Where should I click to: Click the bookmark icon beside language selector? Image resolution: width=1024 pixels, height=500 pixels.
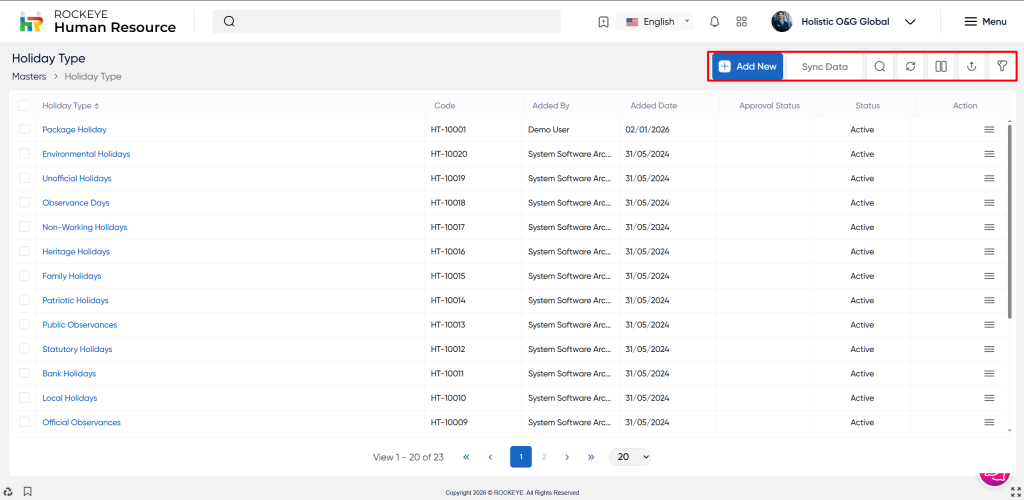point(603,22)
